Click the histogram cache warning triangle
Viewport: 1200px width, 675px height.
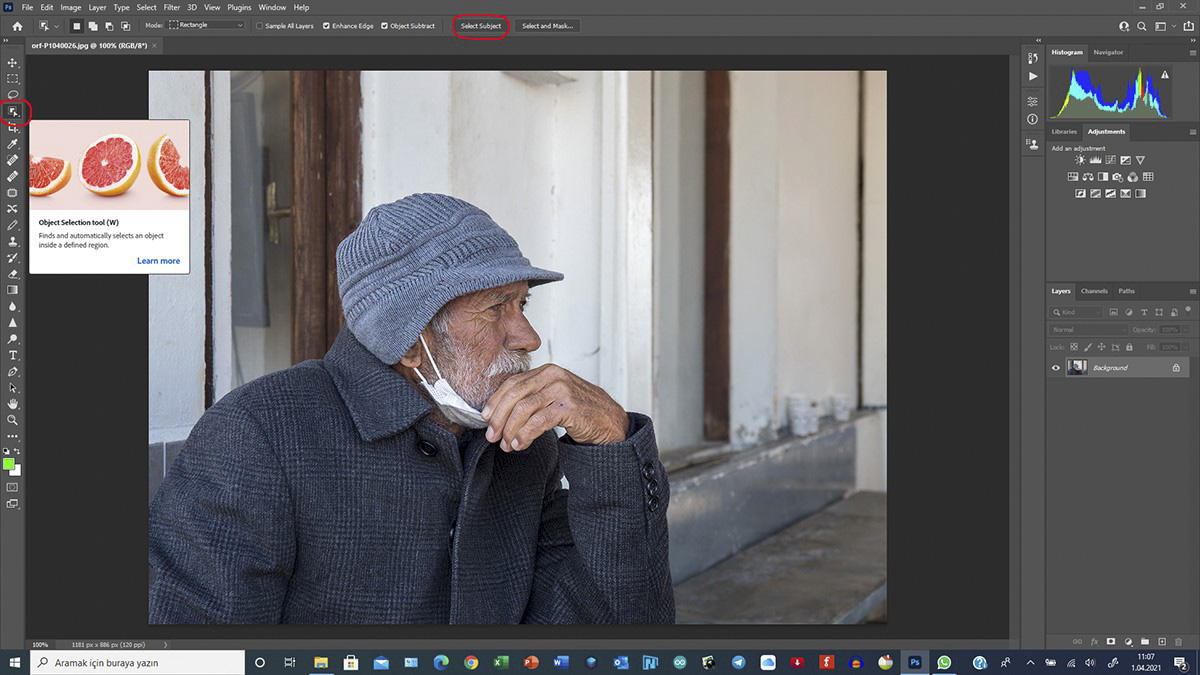1165,75
